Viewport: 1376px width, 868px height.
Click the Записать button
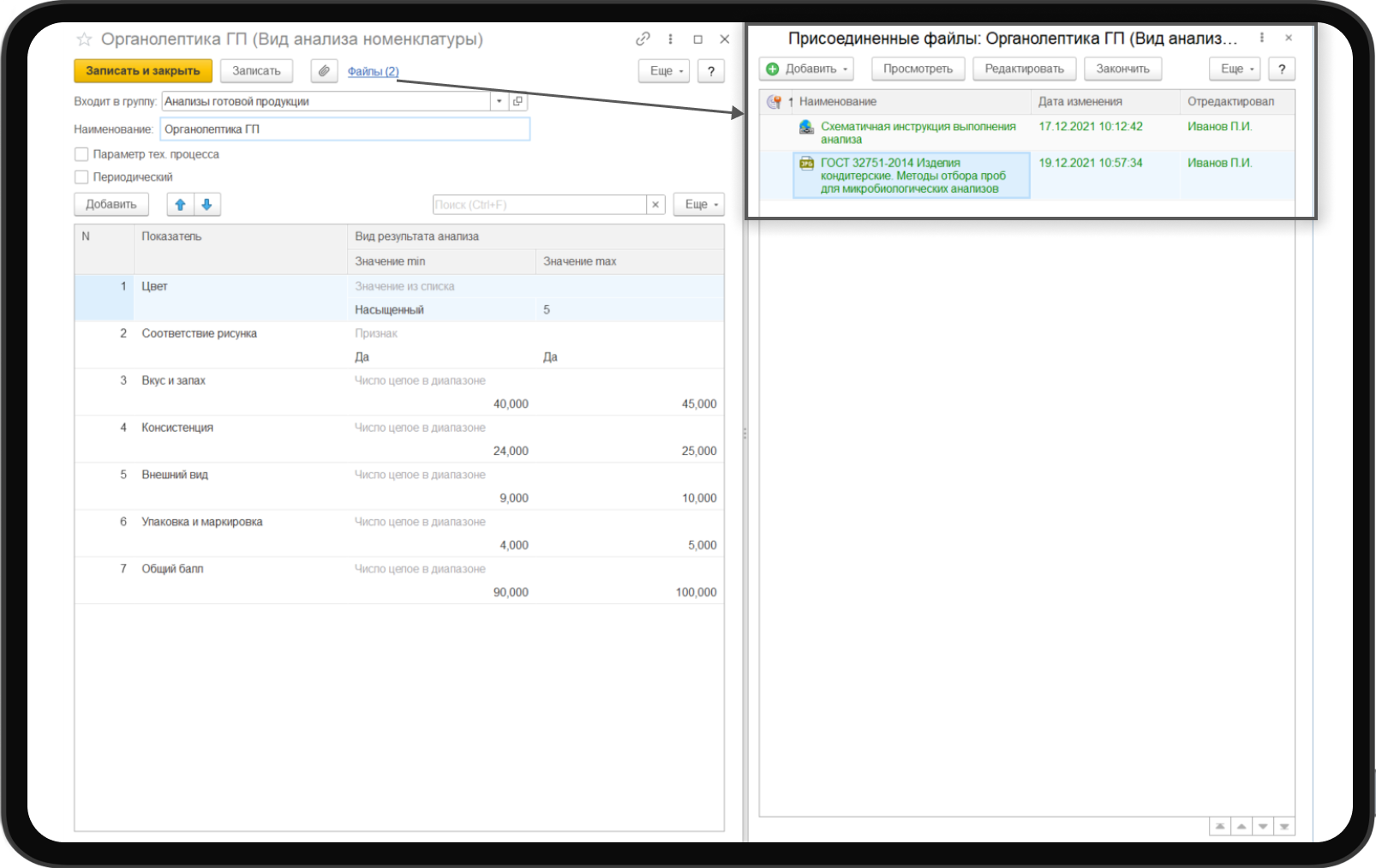[x=256, y=71]
